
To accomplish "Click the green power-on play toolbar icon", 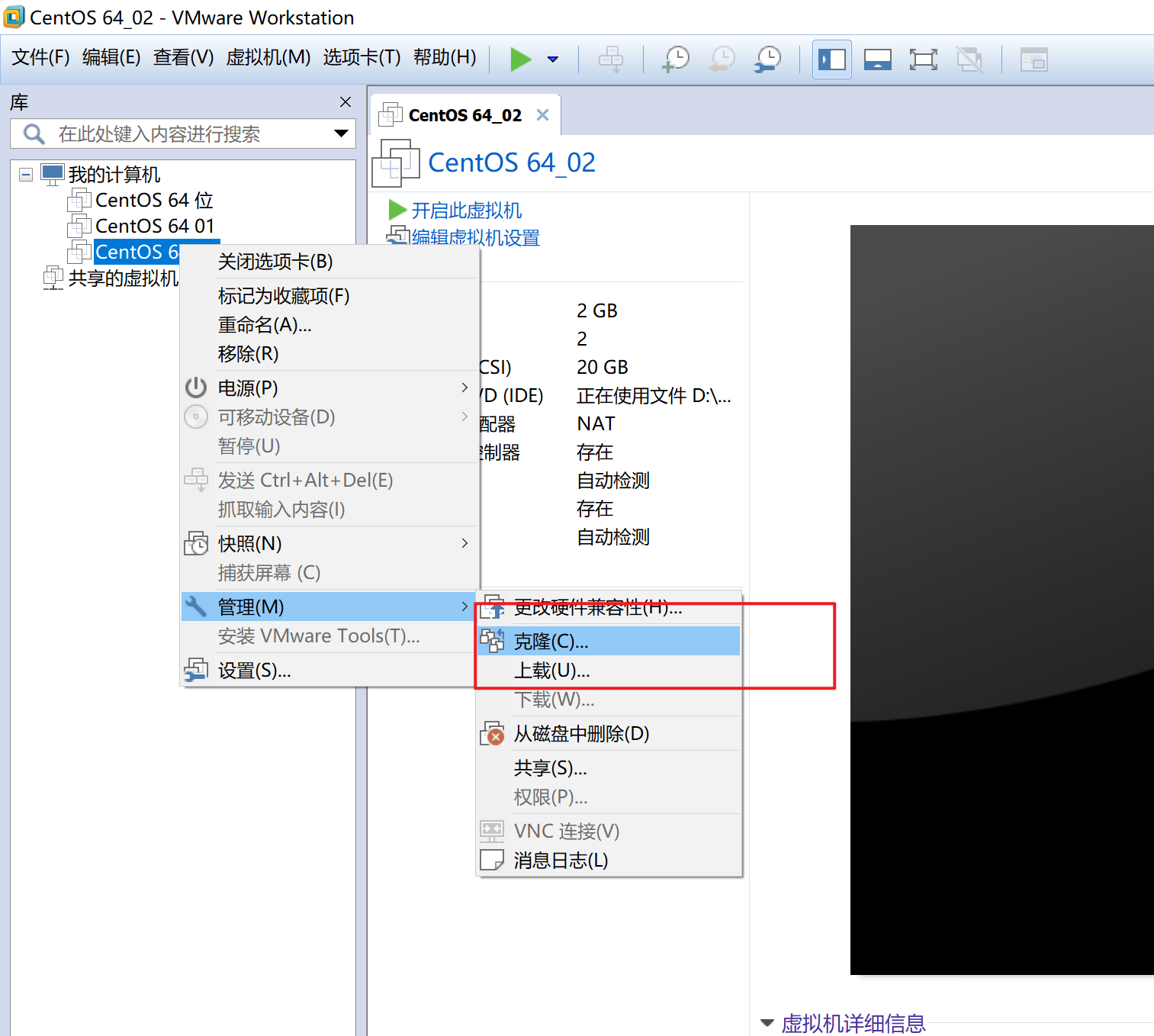I will [x=520, y=59].
